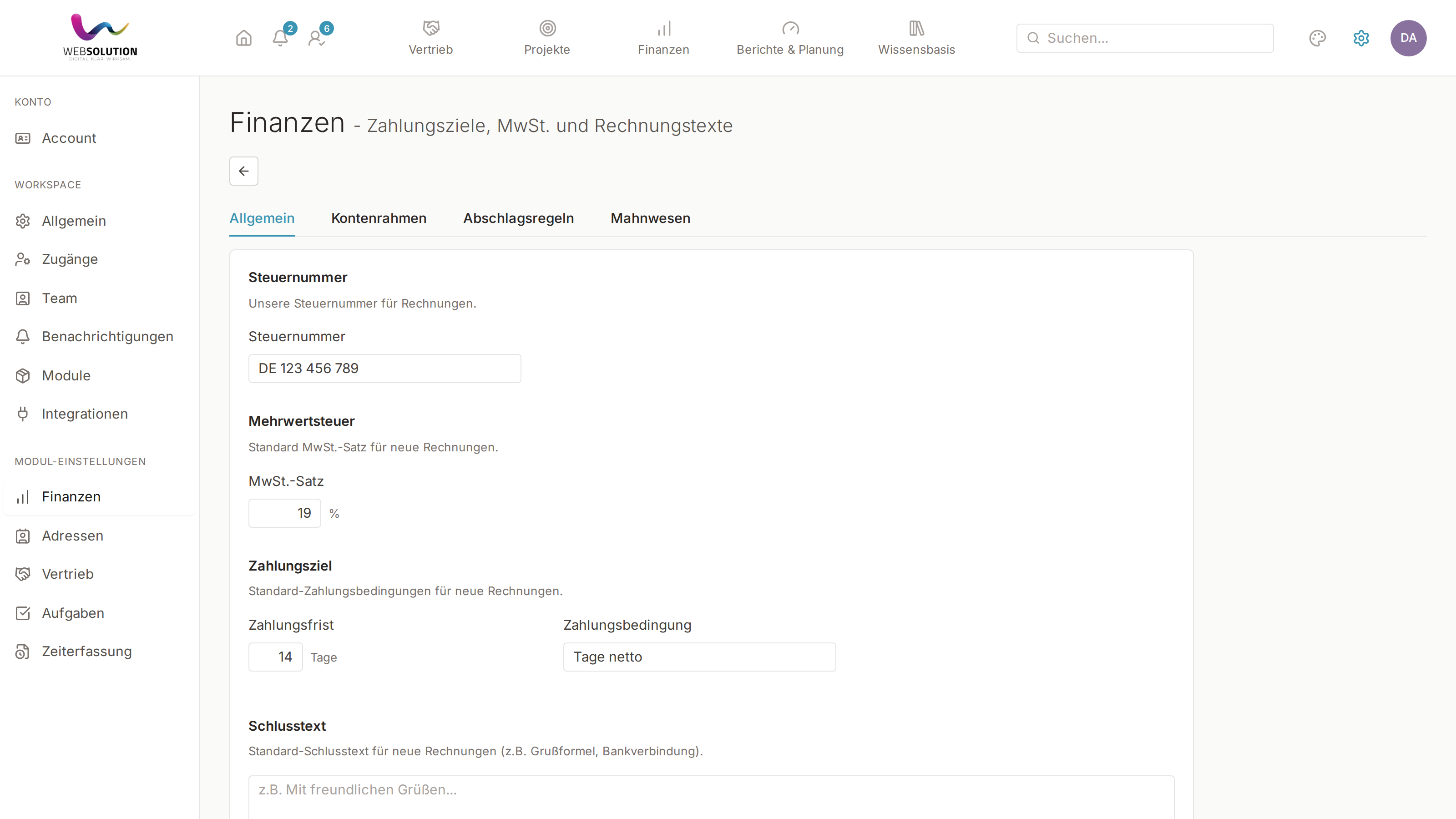Click the Schlusstext text area
Screen dimensions: 1456x819
point(711,797)
